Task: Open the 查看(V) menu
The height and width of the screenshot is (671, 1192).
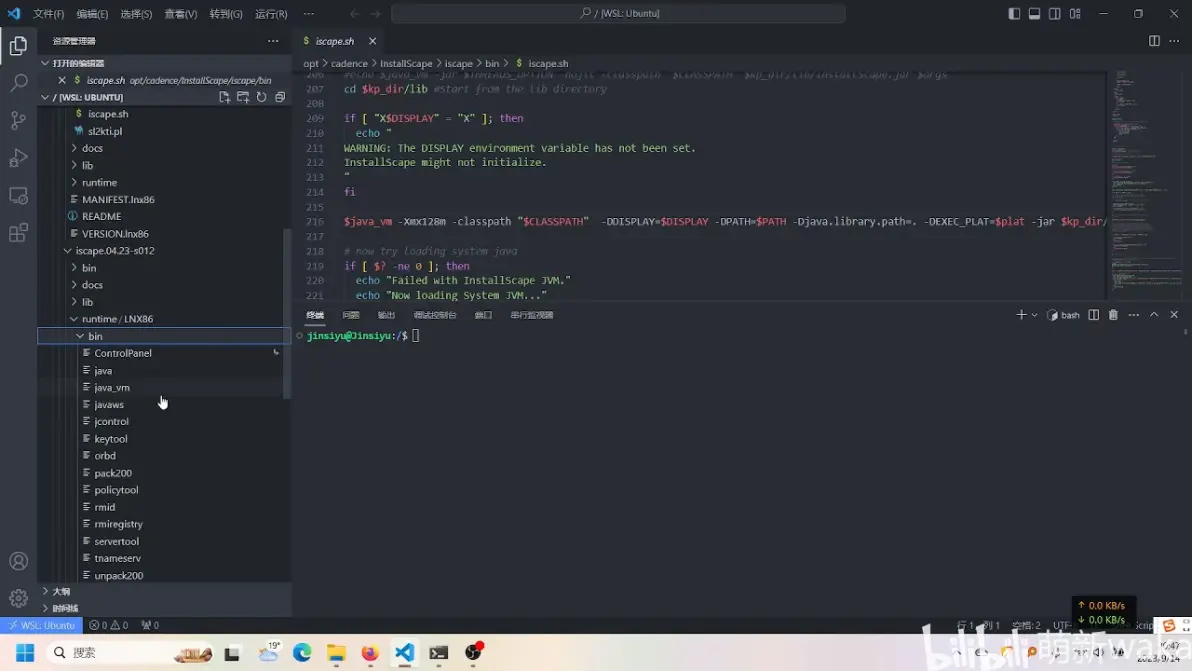Action: click(181, 14)
